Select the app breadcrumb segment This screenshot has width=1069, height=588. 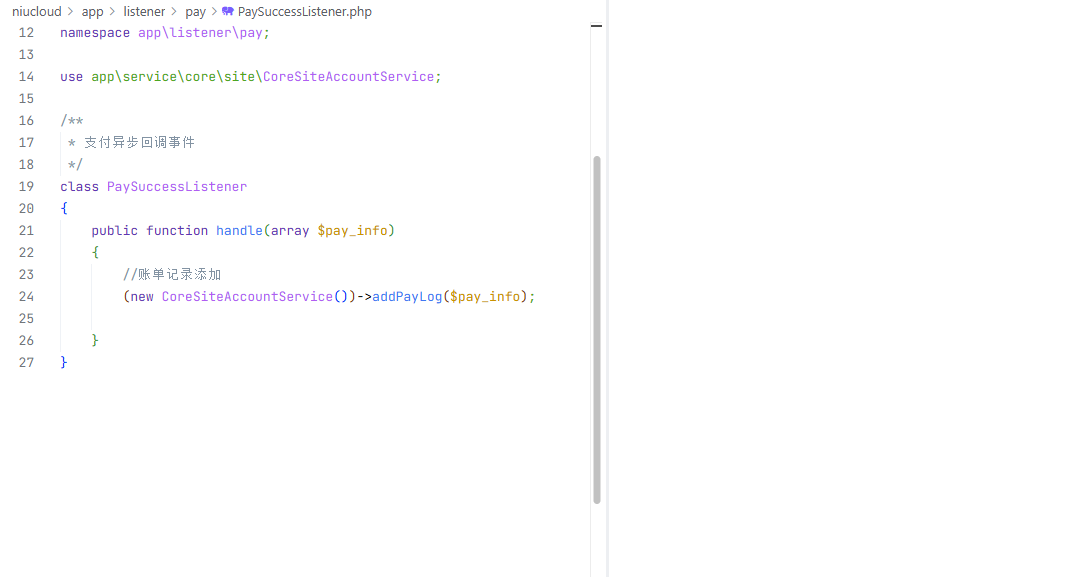(92, 12)
